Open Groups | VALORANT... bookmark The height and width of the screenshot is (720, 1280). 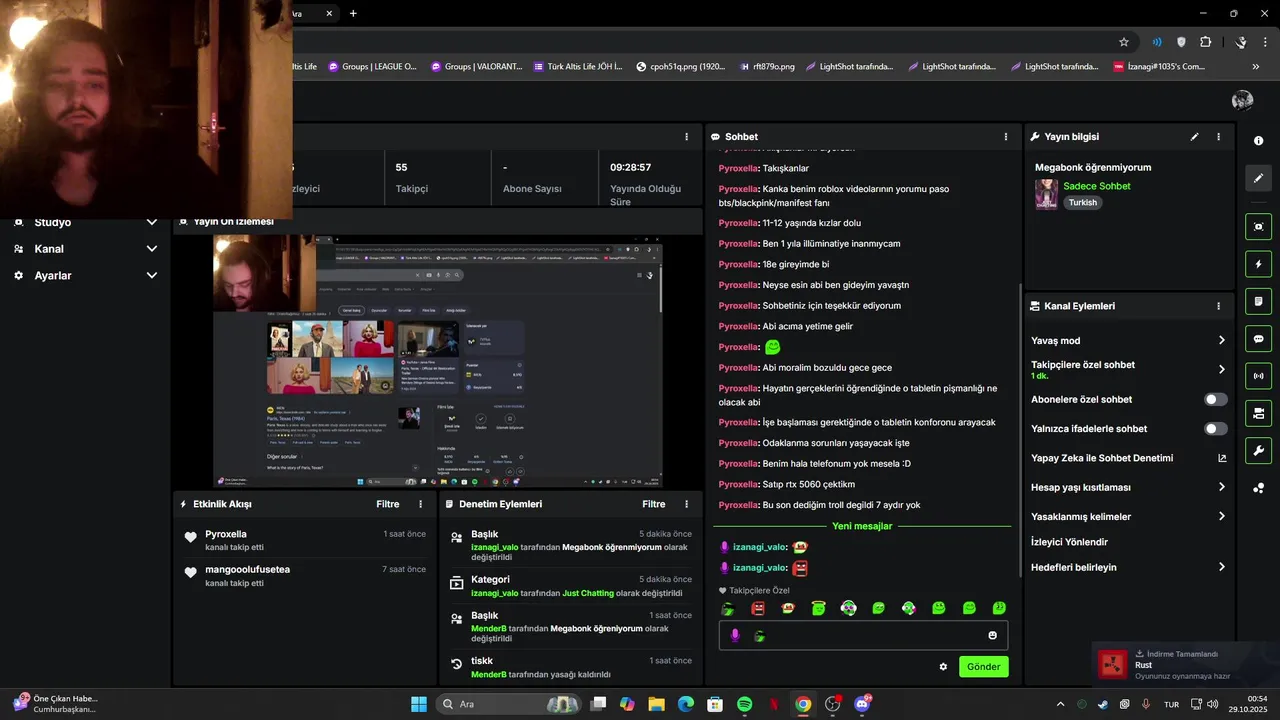pyautogui.click(x=476, y=67)
